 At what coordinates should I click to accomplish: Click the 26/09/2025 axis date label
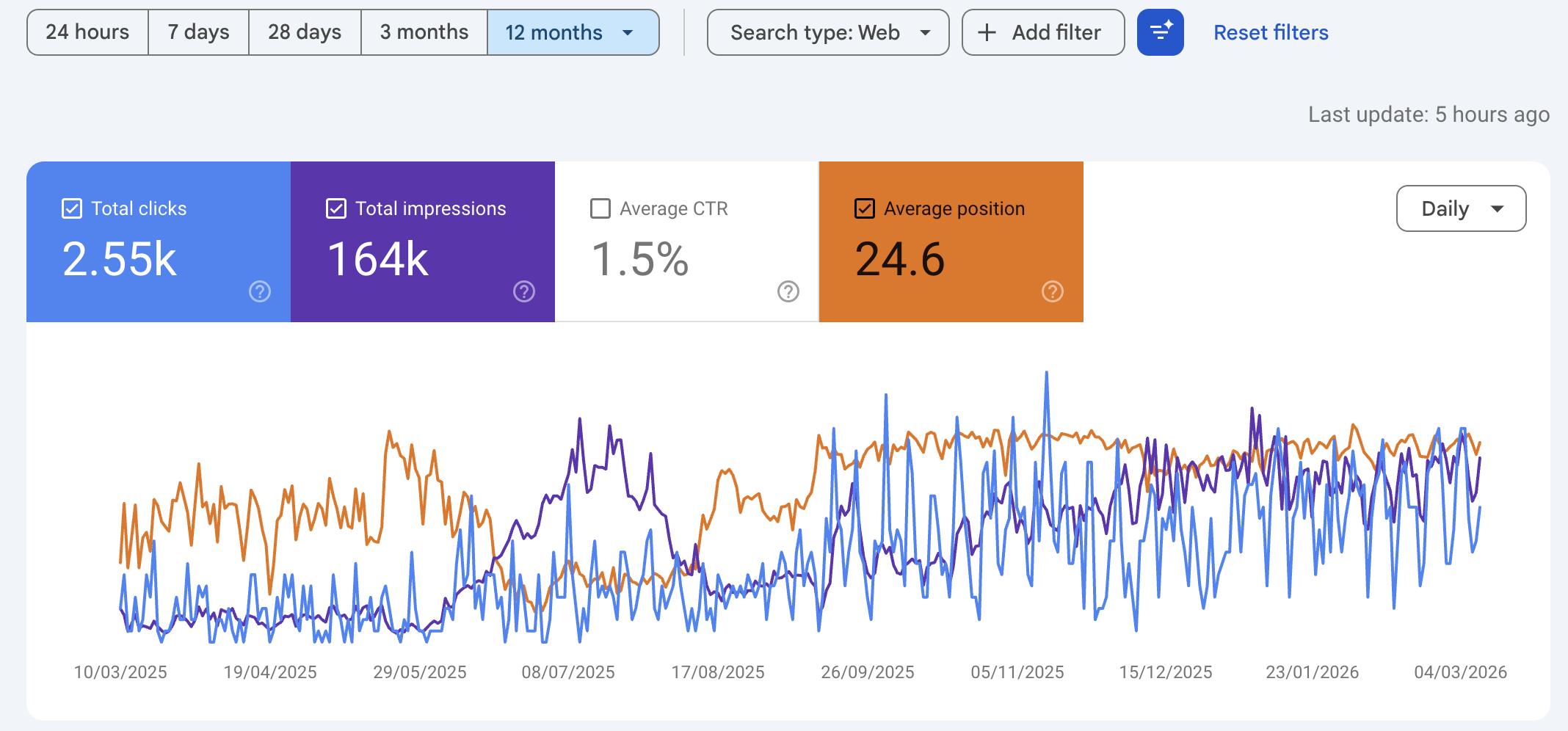coord(868,672)
